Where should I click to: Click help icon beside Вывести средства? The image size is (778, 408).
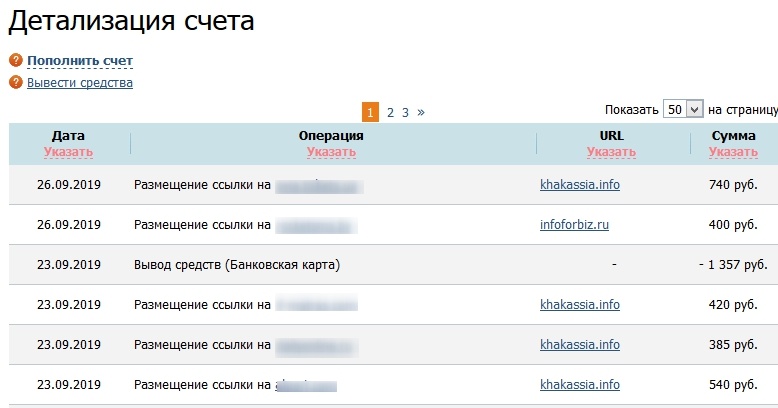(x=16, y=82)
